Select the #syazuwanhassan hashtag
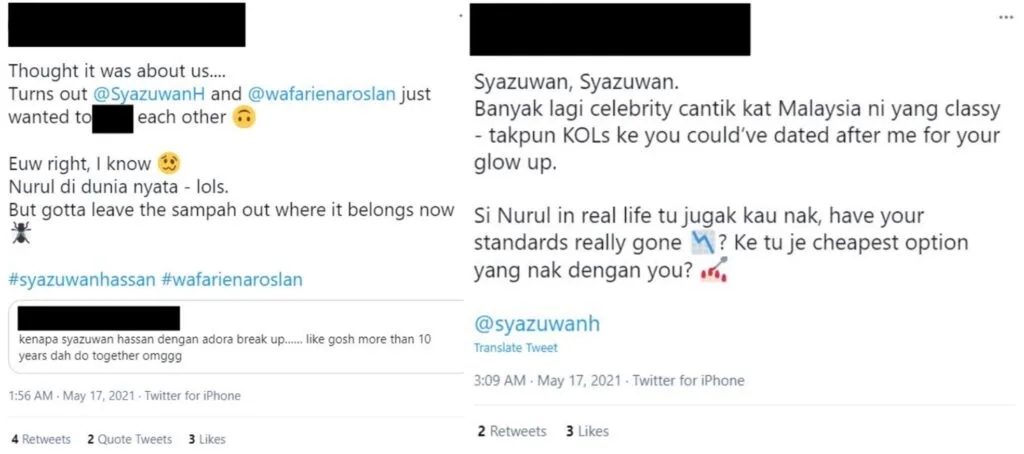This screenshot has width=1024, height=454. click(82, 280)
